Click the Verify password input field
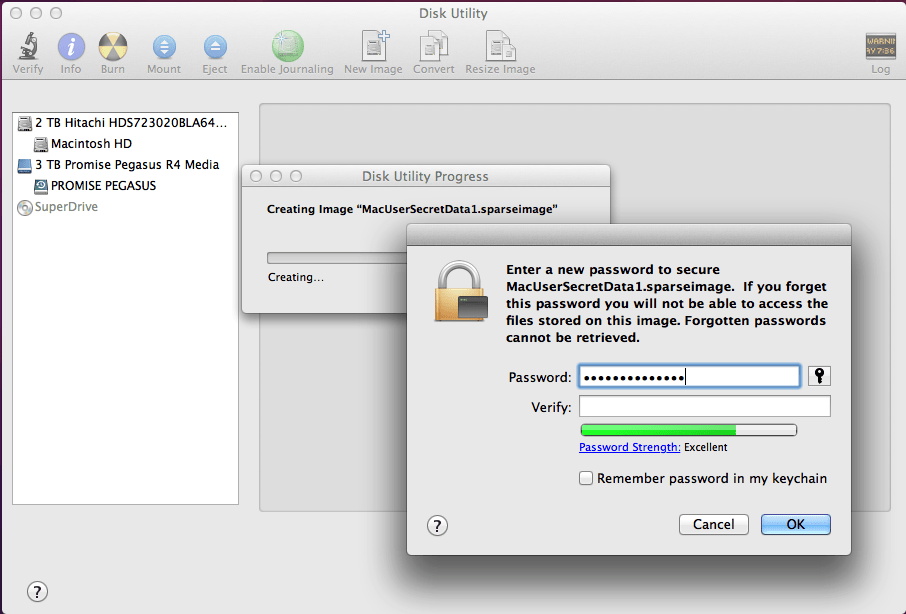This screenshot has height=614, width=906. click(x=704, y=406)
